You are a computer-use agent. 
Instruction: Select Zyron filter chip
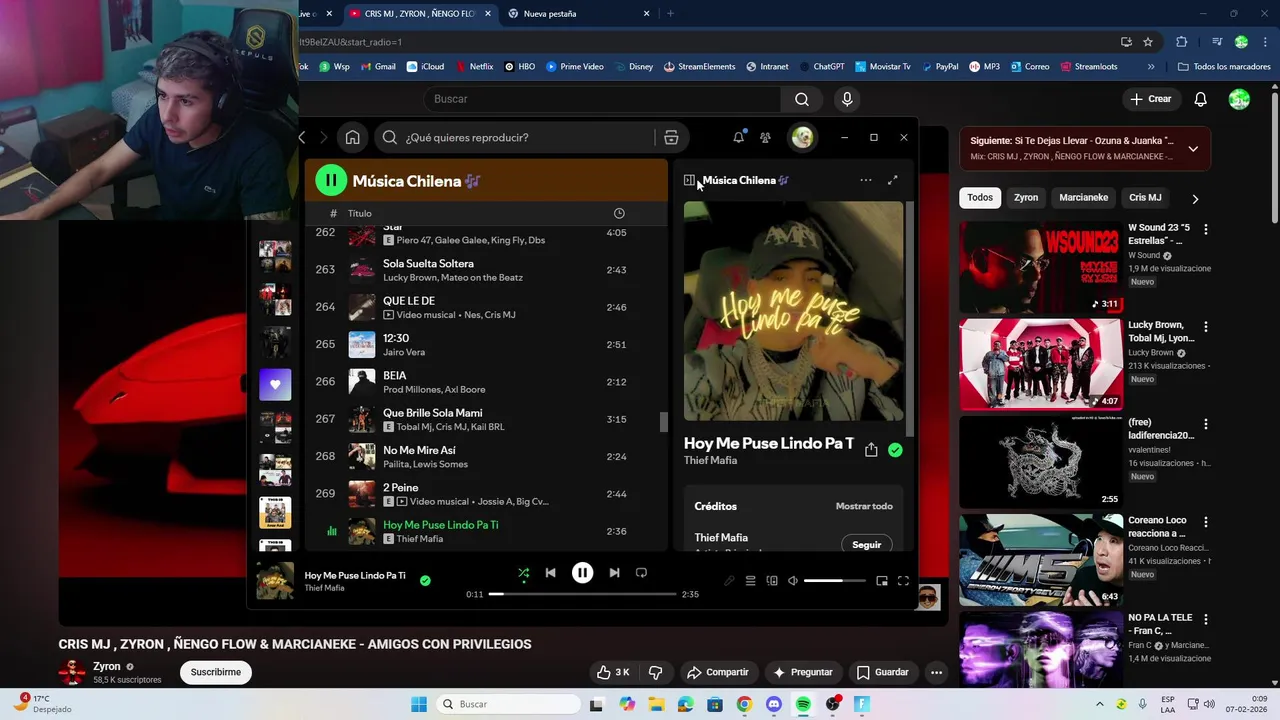tap(1026, 198)
